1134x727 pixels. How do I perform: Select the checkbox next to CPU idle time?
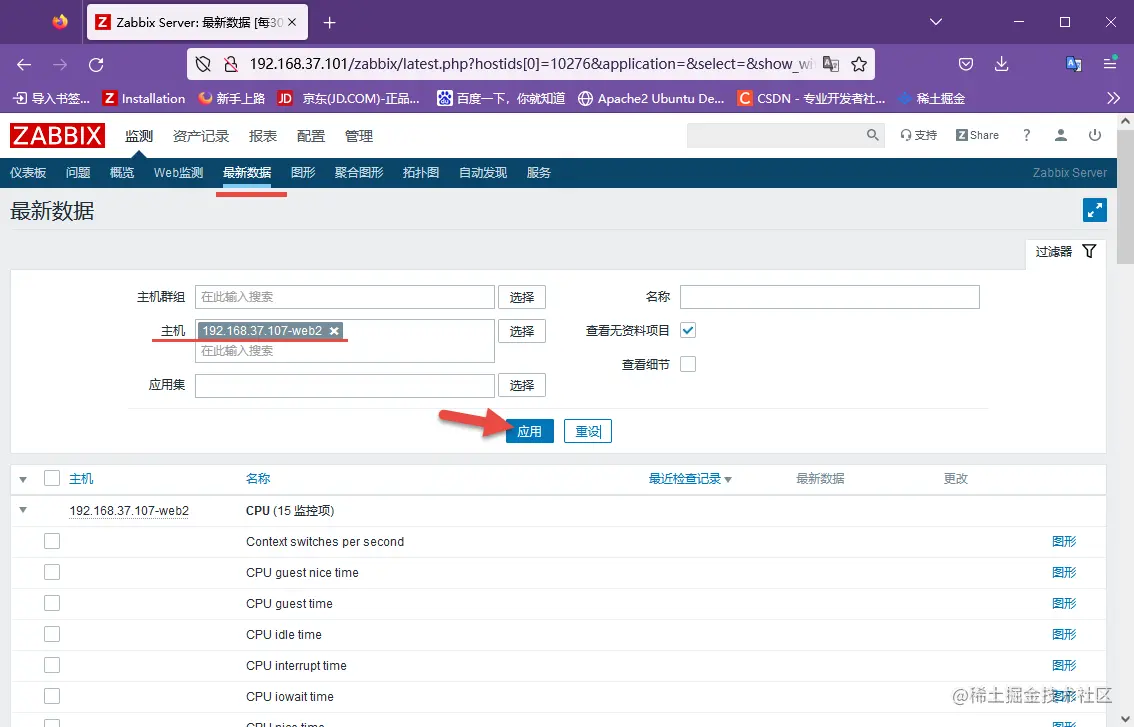tap(51, 634)
